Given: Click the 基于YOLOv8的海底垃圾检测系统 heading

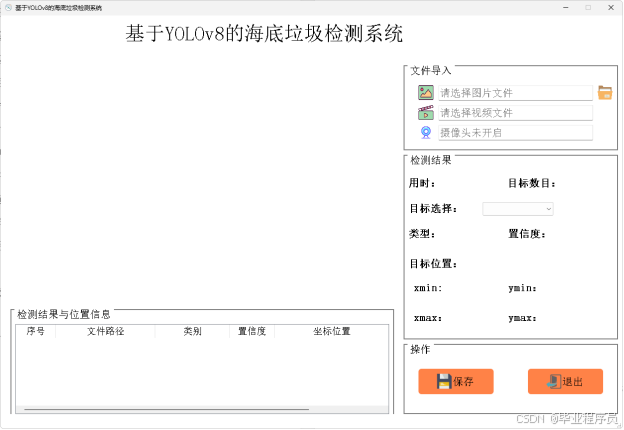Looking at the screenshot, I should click(x=264, y=33).
